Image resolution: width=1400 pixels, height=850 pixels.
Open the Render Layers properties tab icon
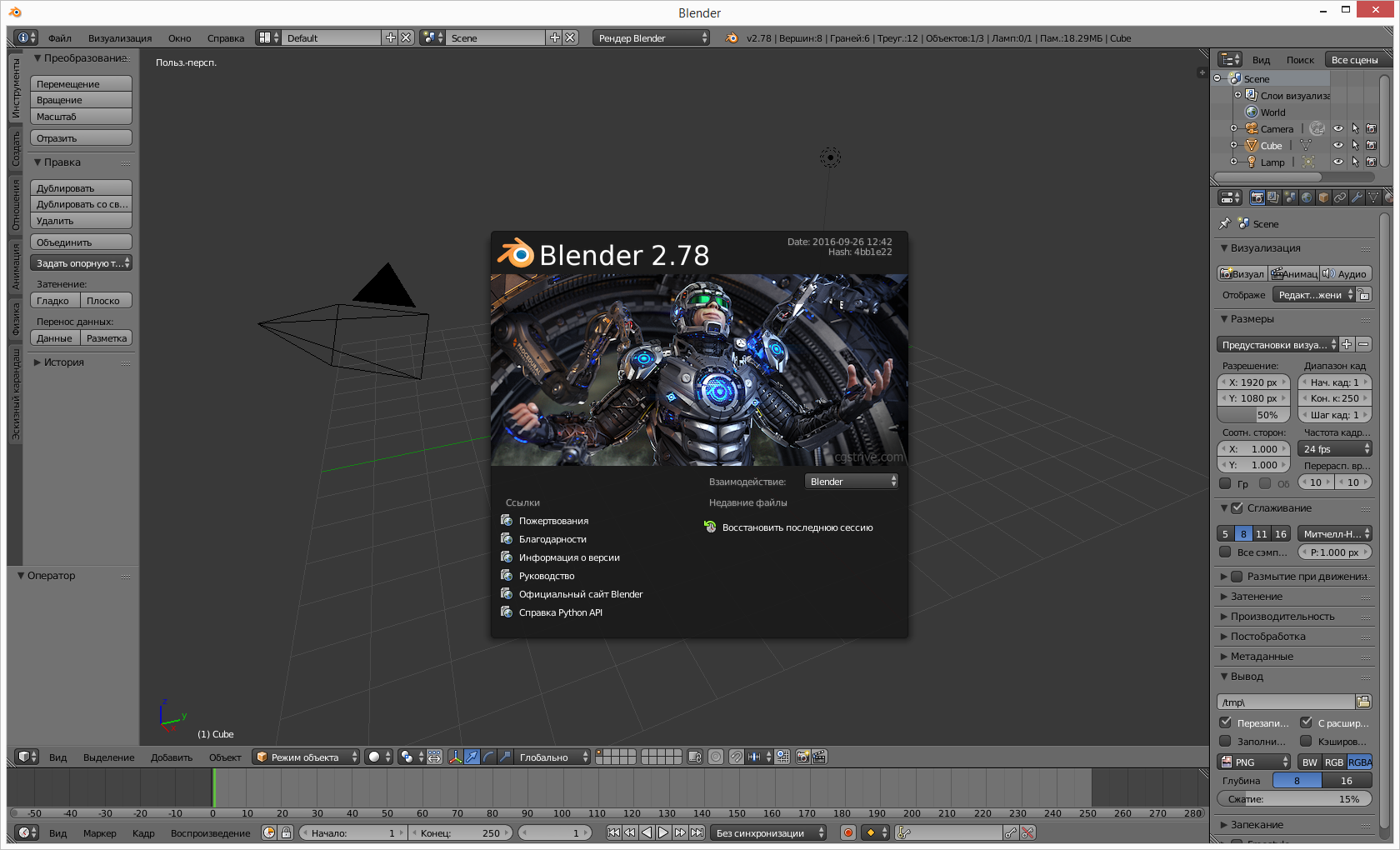point(1273,197)
